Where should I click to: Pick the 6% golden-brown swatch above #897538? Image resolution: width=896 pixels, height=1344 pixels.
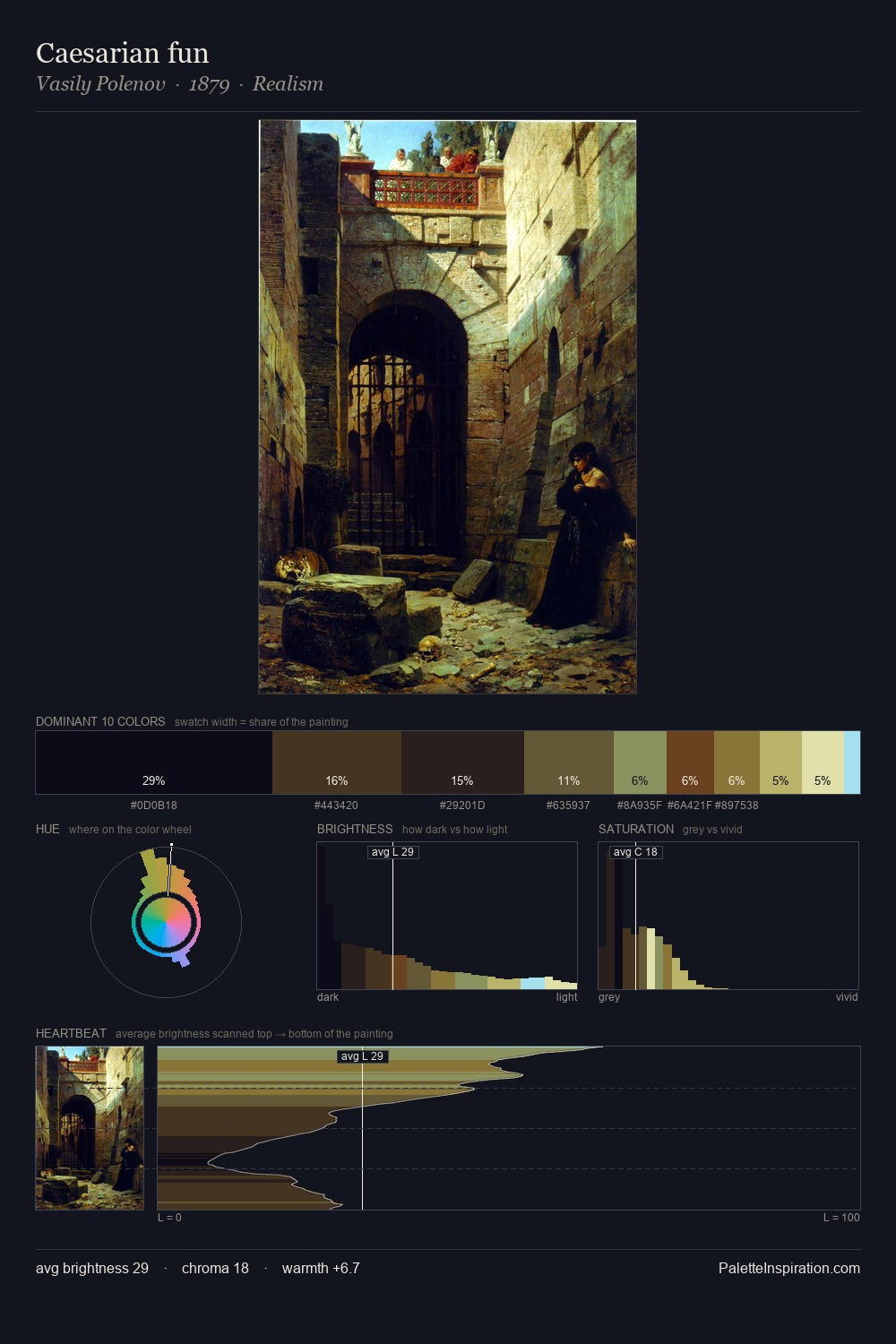(737, 762)
